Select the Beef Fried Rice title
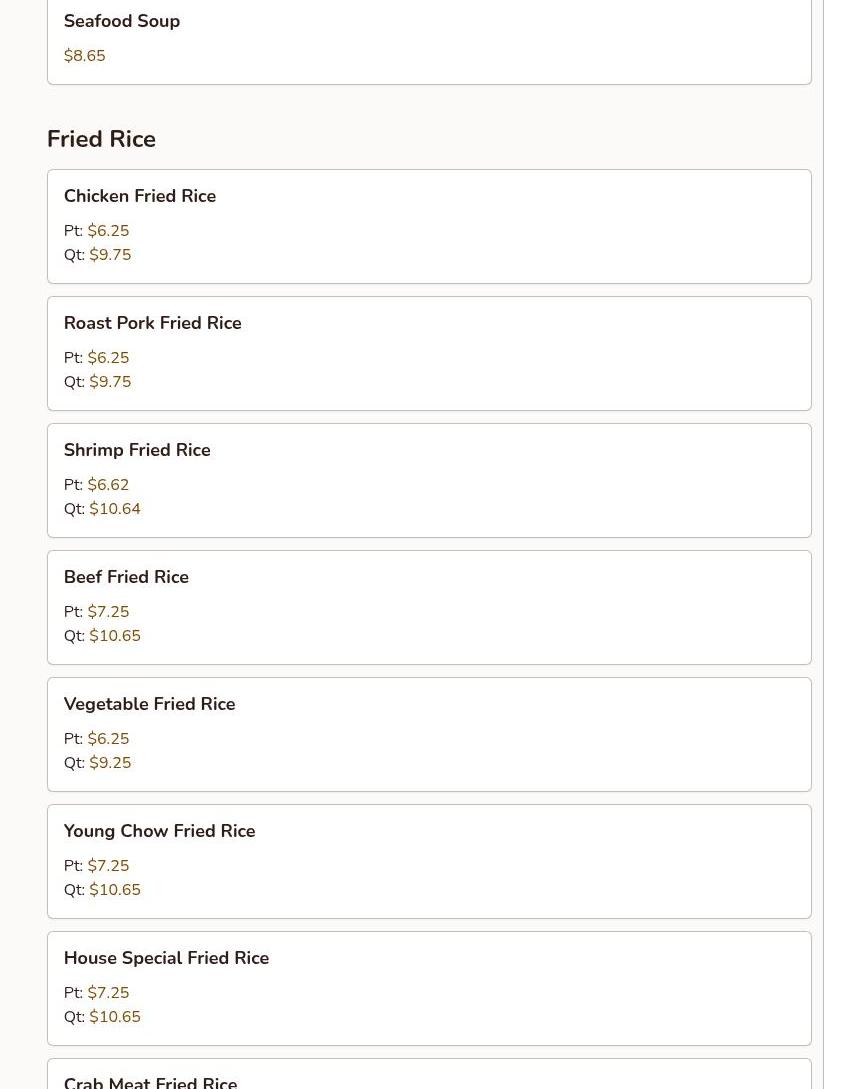 [x=126, y=578]
